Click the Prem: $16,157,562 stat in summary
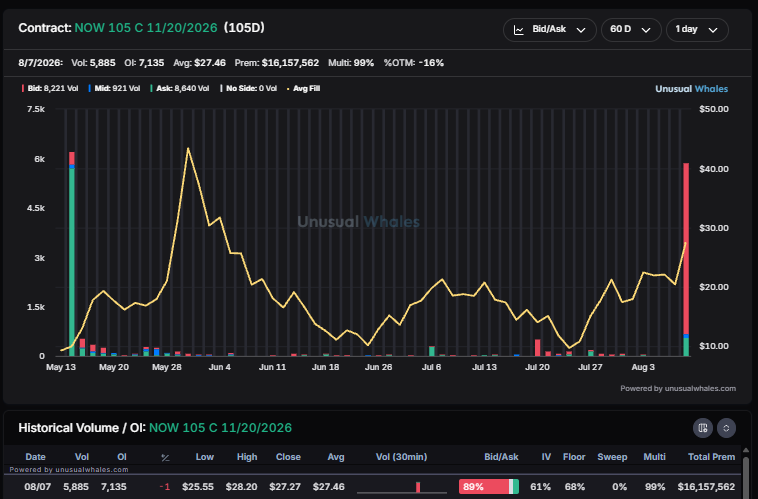 click(x=277, y=63)
